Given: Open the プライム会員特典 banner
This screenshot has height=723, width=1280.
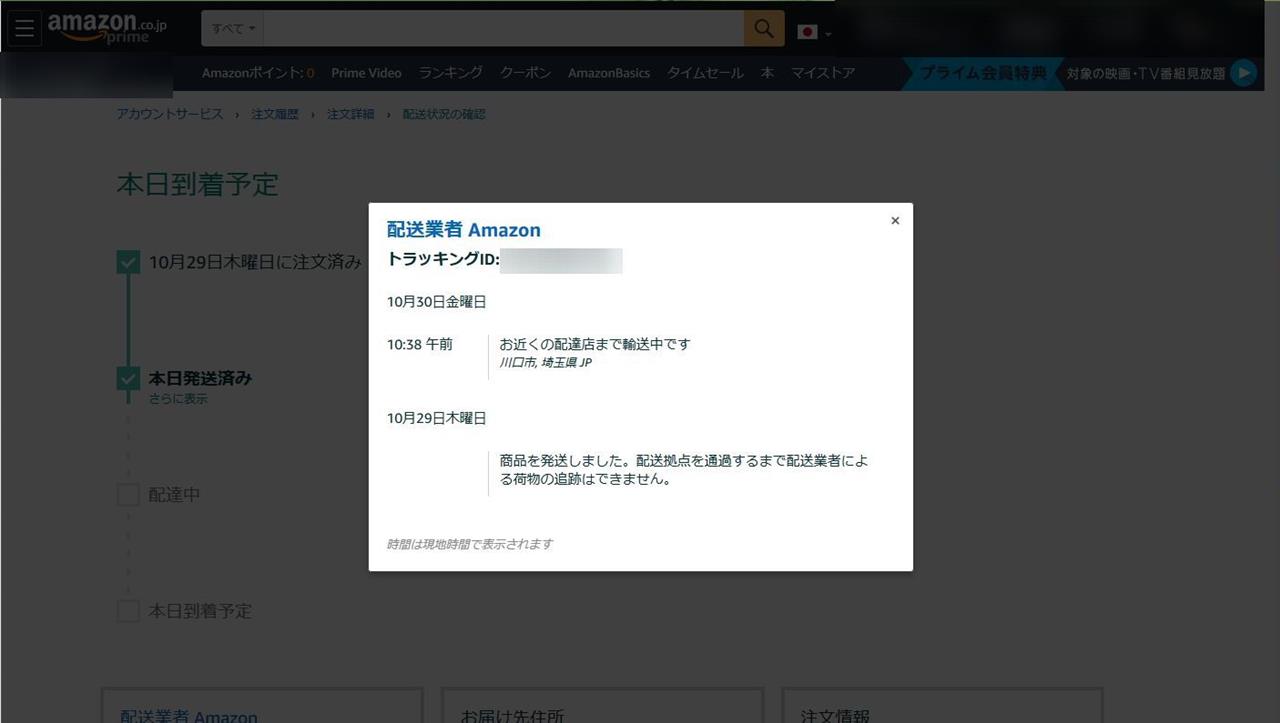Looking at the screenshot, I should (983, 73).
